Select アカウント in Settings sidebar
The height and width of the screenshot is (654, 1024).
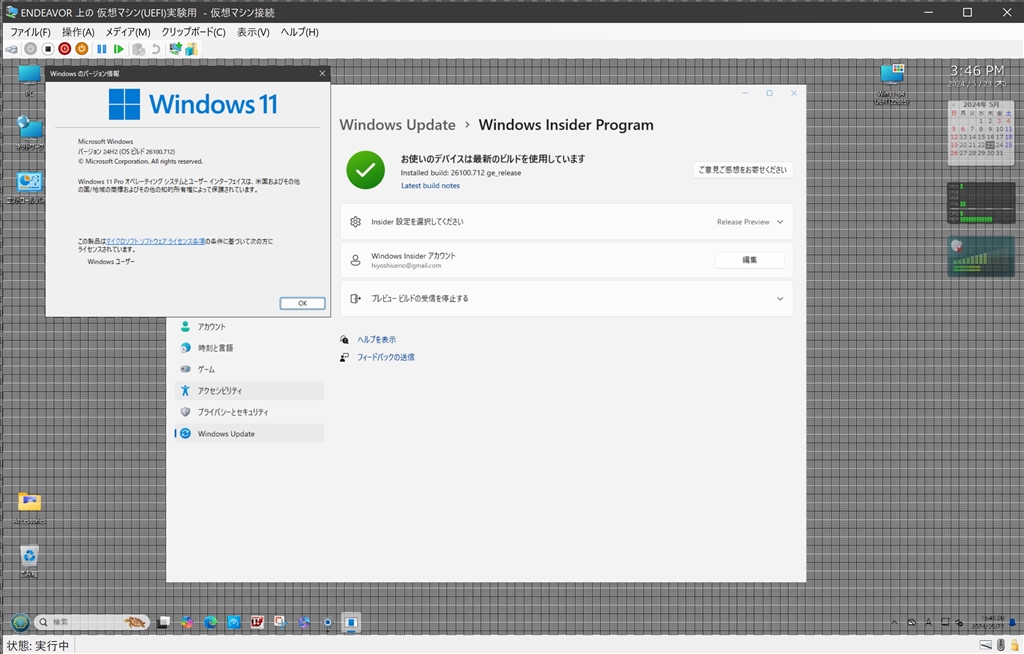point(249,327)
